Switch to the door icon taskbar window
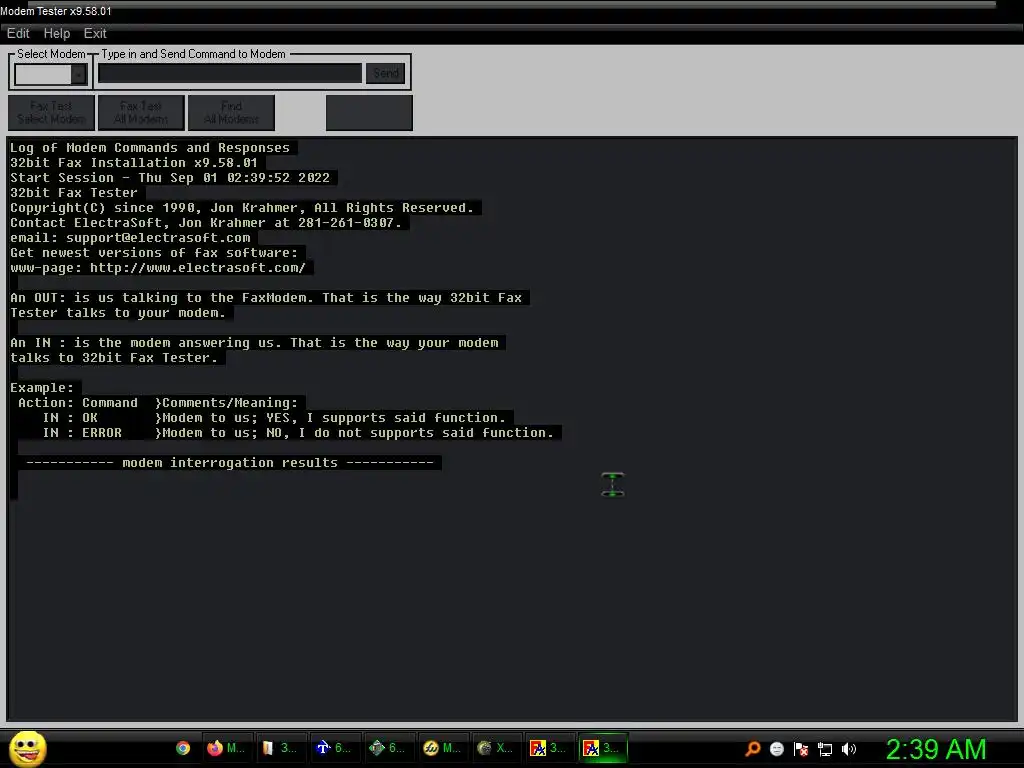This screenshot has height=768, width=1024. click(280, 748)
